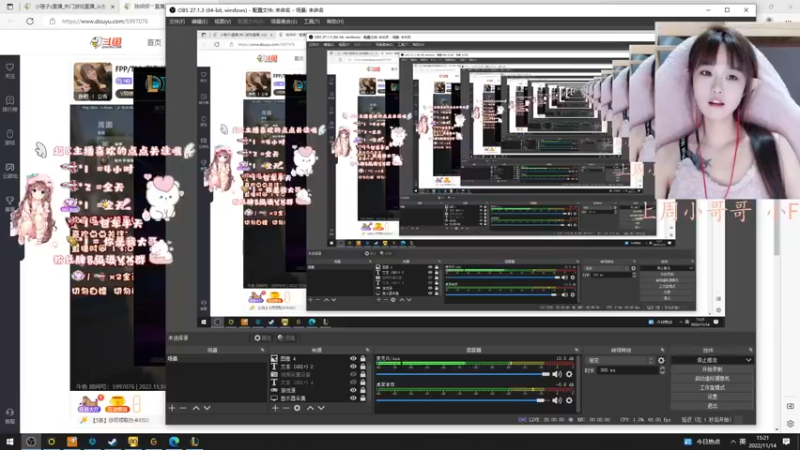800x450 pixels.
Task: Toggle visibility of the 文本 (GDI+) 2 source
Action: point(353,366)
